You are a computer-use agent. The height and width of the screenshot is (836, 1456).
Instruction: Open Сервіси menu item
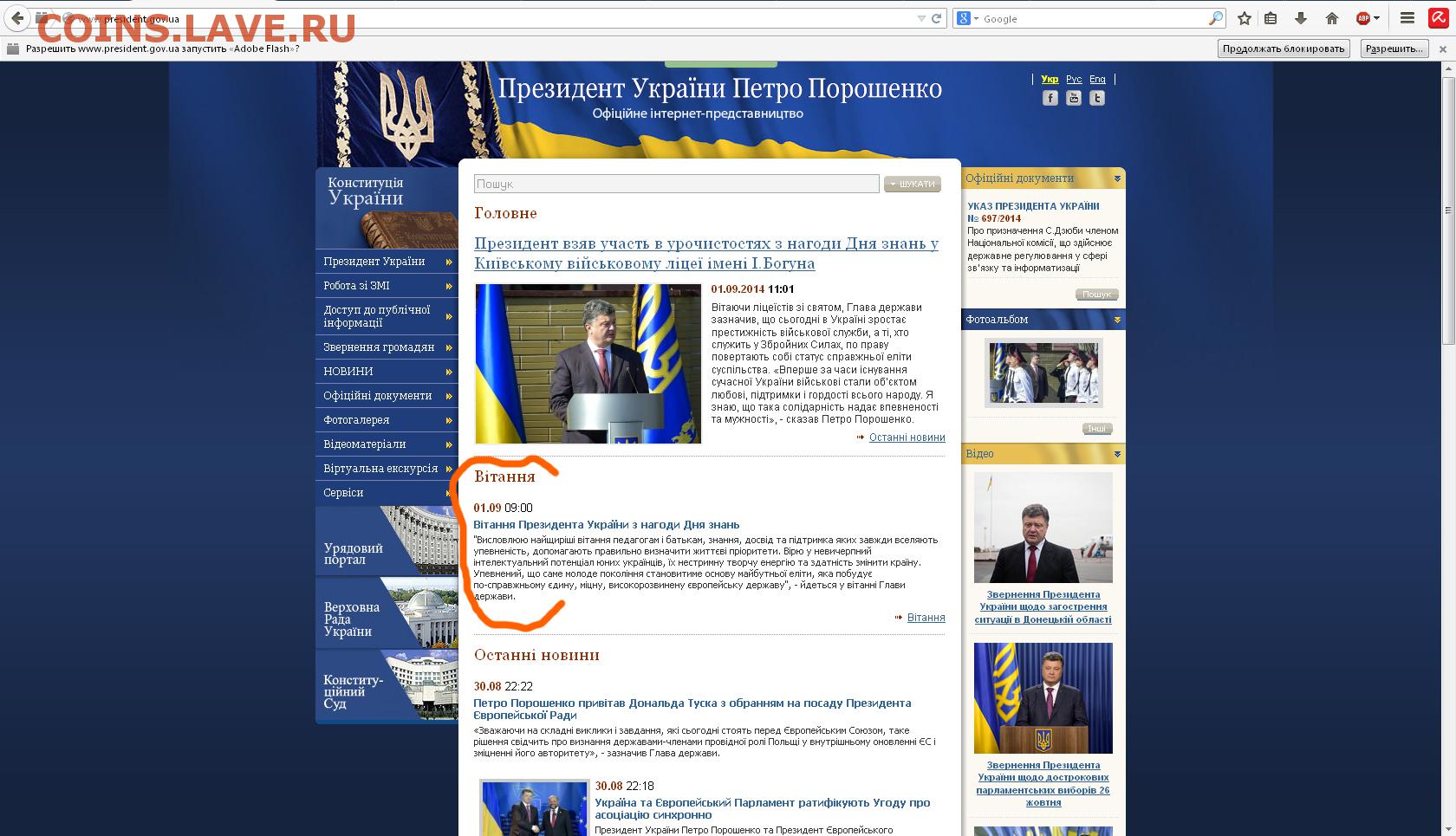click(387, 493)
